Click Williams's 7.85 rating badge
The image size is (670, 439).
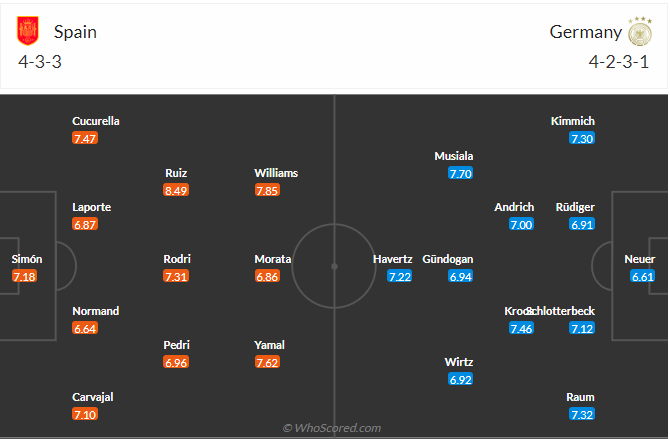(267, 190)
